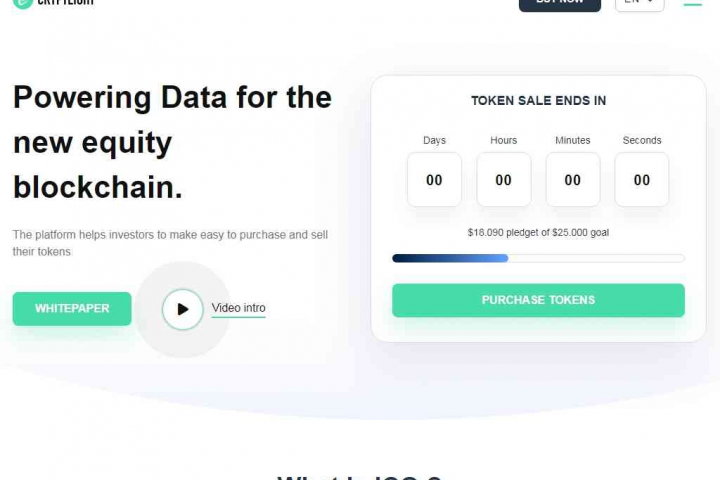
Task: Click the unfilled part of progress bar
Action: coord(596,258)
